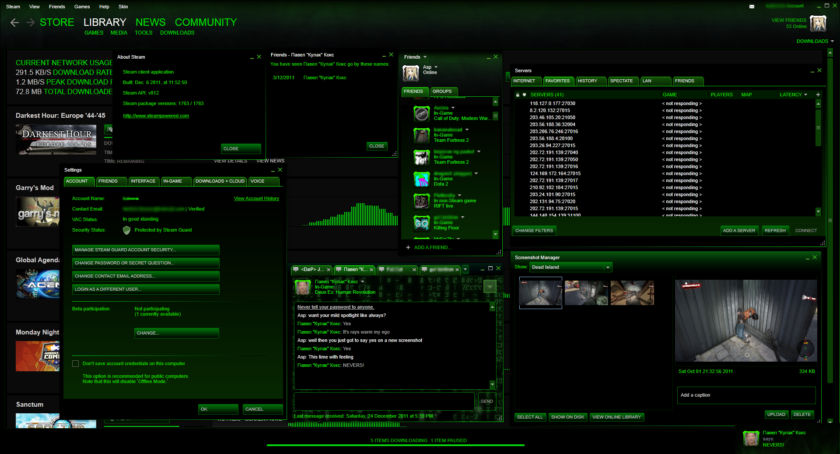
Task: Upload the selected screenshot
Action: pyautogui.click(x=776, y=414)
